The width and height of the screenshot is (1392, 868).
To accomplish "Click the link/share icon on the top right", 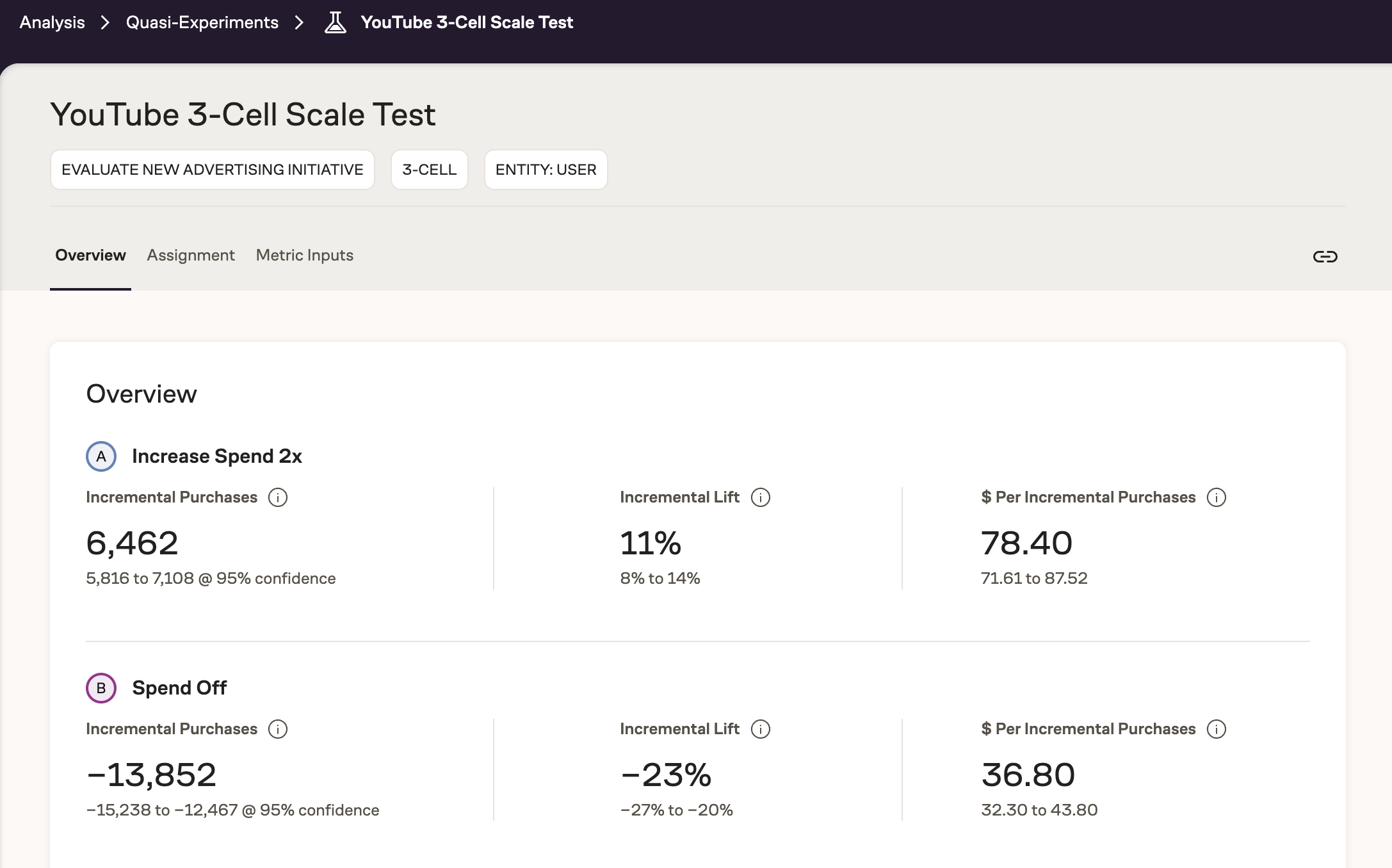I will click(x=1326, y=256).
